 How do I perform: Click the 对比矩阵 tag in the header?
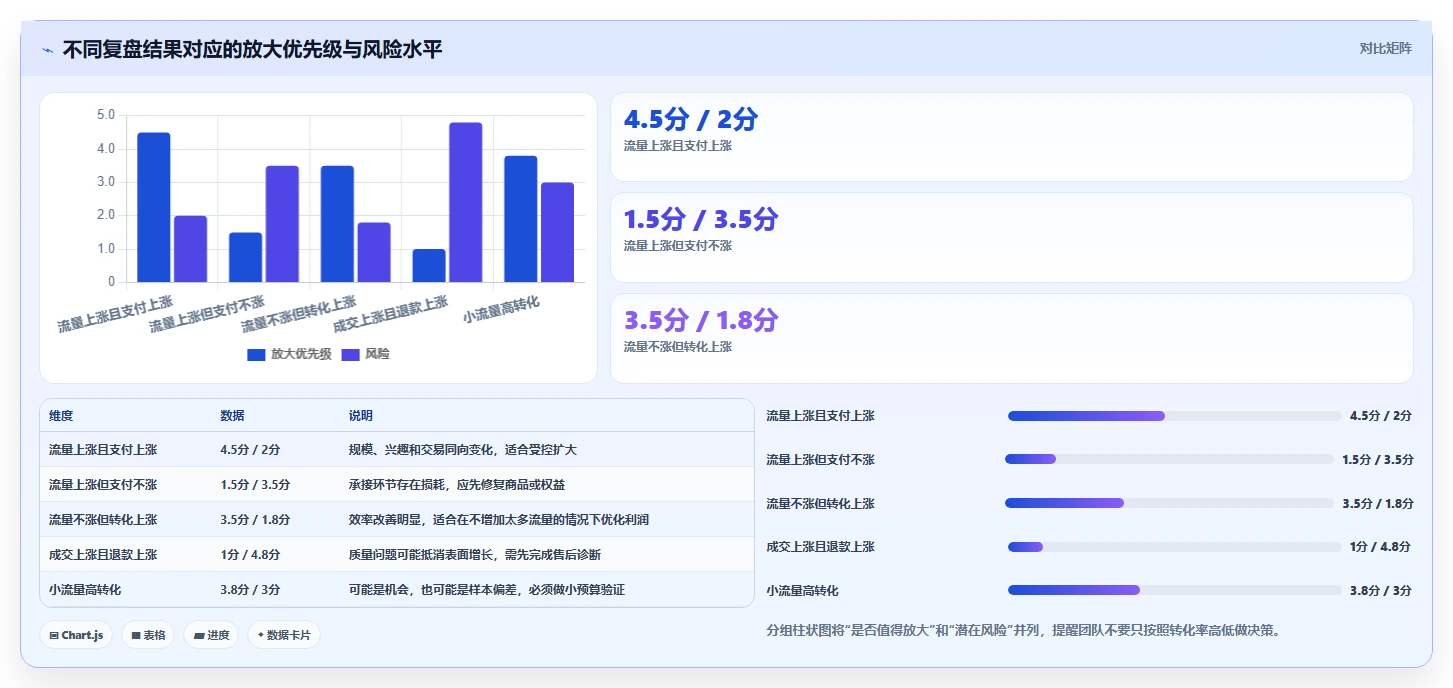pyautogui.click(x=1385, y=48)
